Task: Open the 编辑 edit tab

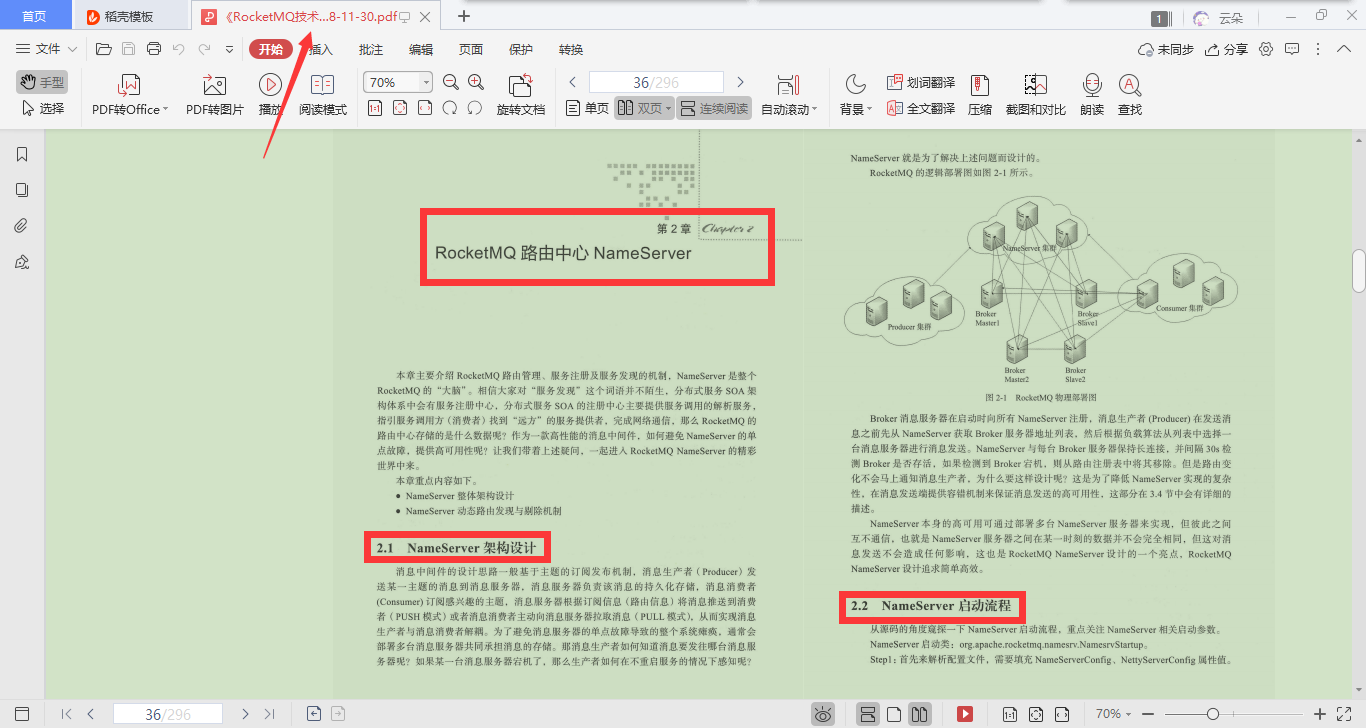Action: click(x=421, y=49)
